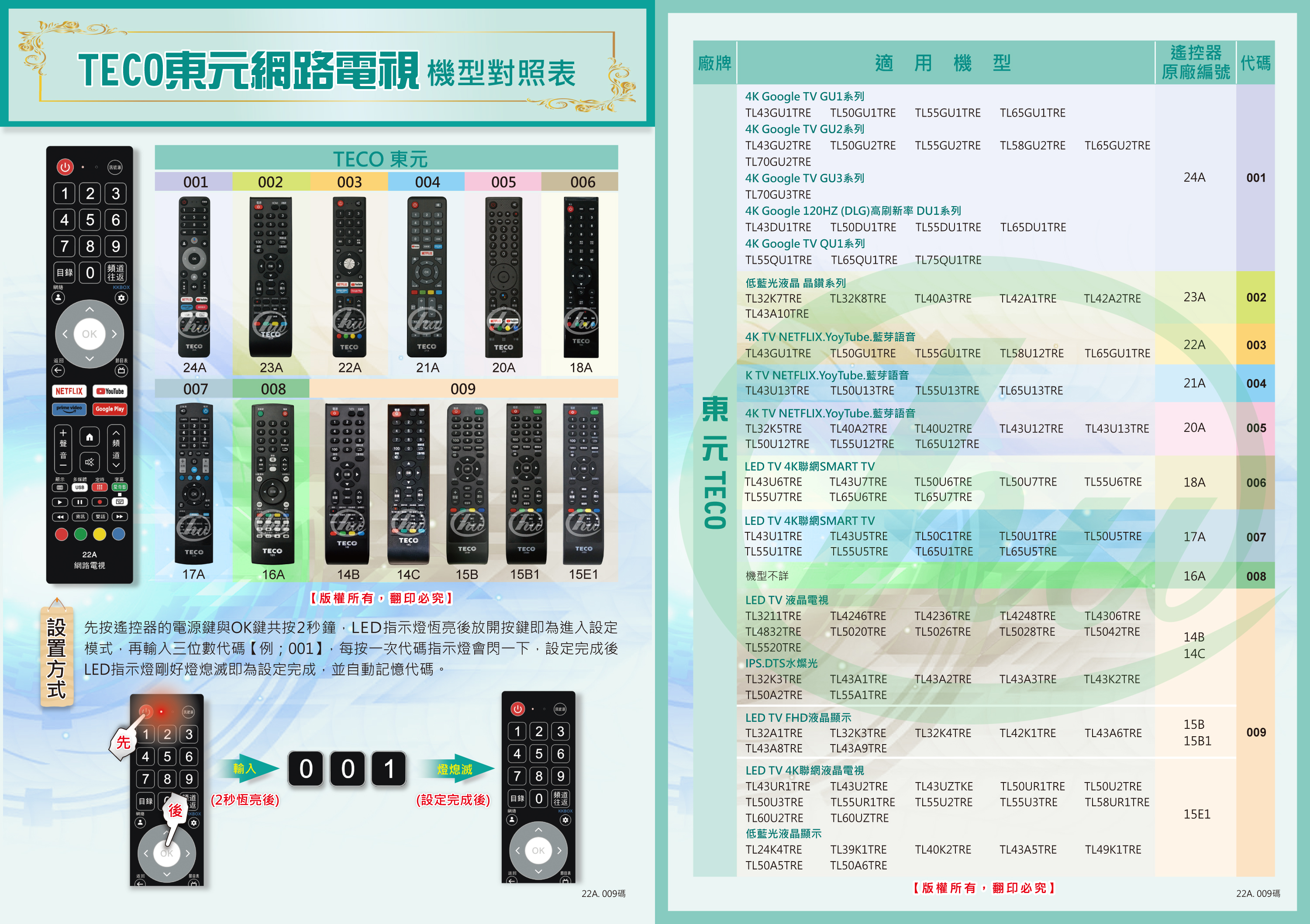The image size is (1310, 924).
Task: Click the pause button on the large remote
Action: click(80, 502)
